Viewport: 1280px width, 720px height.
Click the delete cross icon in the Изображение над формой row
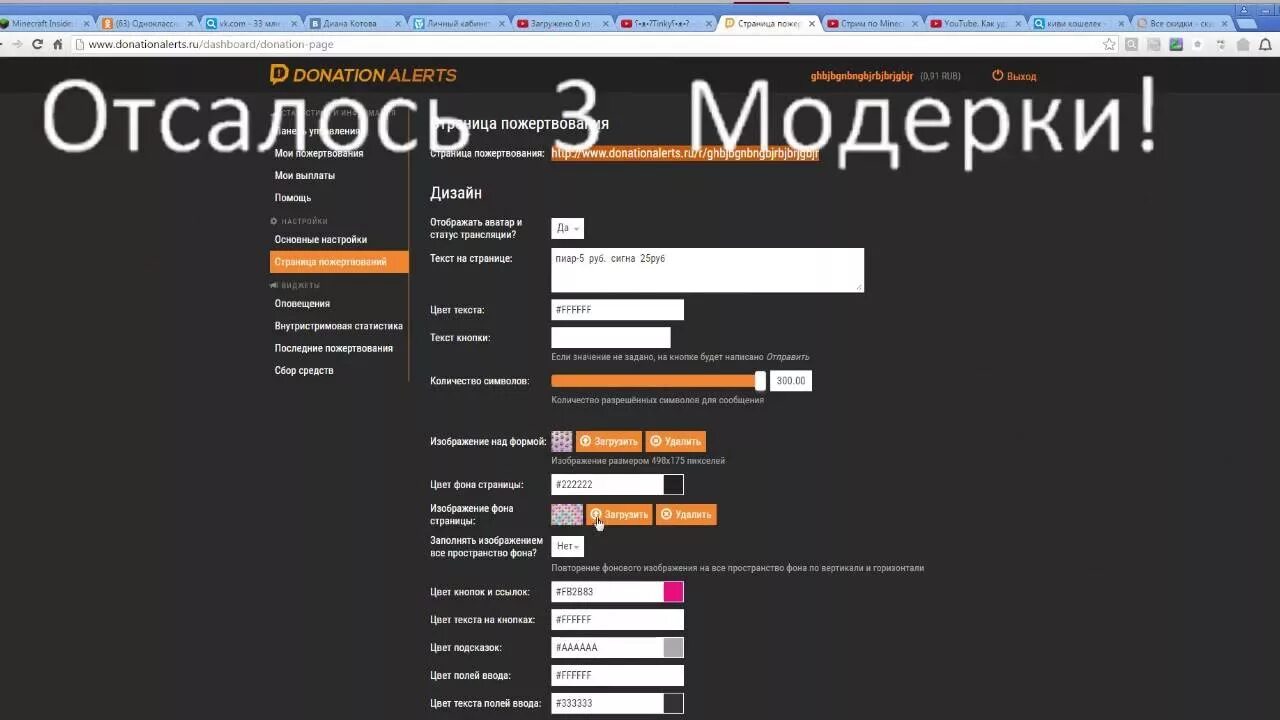[x=655, y=441]
